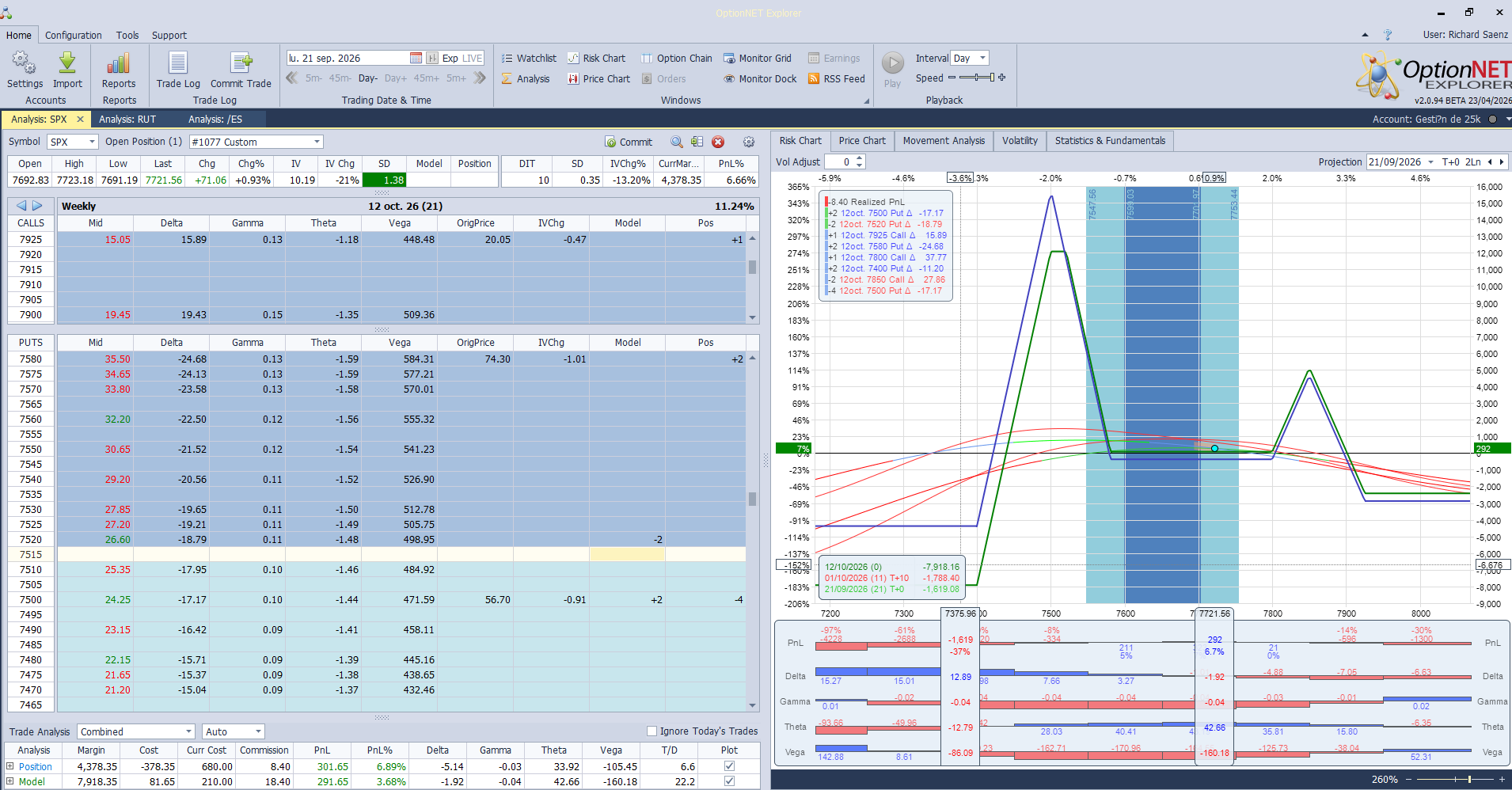The image size is (1512, 790).
Task: Toggle T+0 line in Projection bar
Action: (x=1450, y=161)
